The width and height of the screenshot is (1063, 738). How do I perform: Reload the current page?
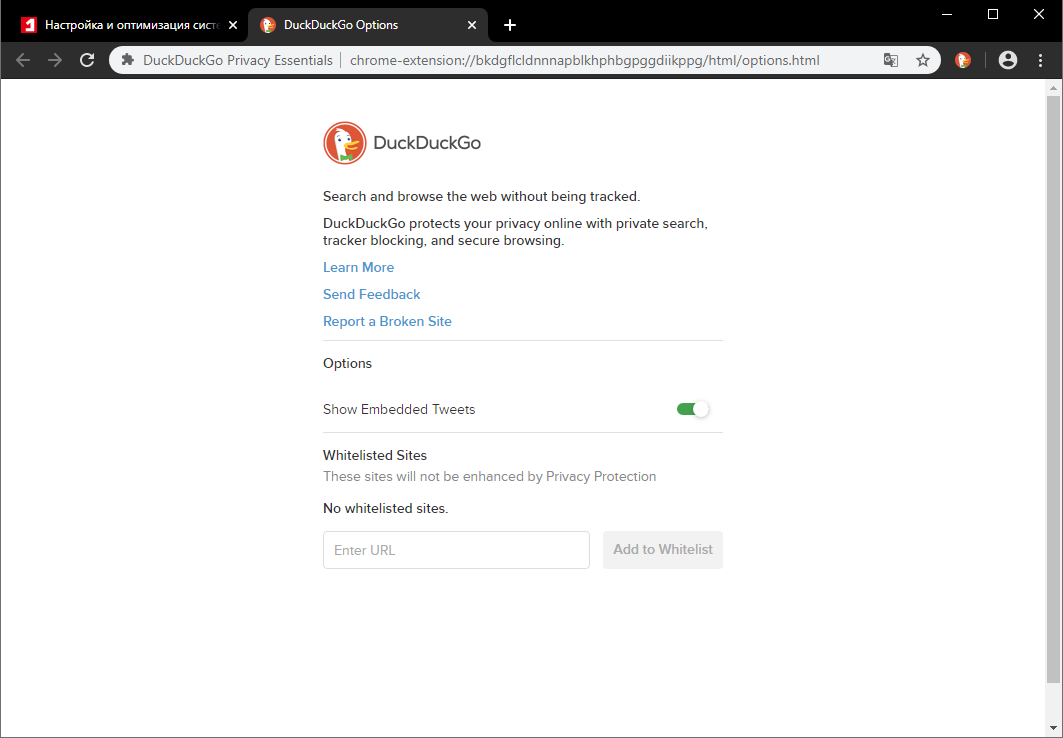pos(87,60)
